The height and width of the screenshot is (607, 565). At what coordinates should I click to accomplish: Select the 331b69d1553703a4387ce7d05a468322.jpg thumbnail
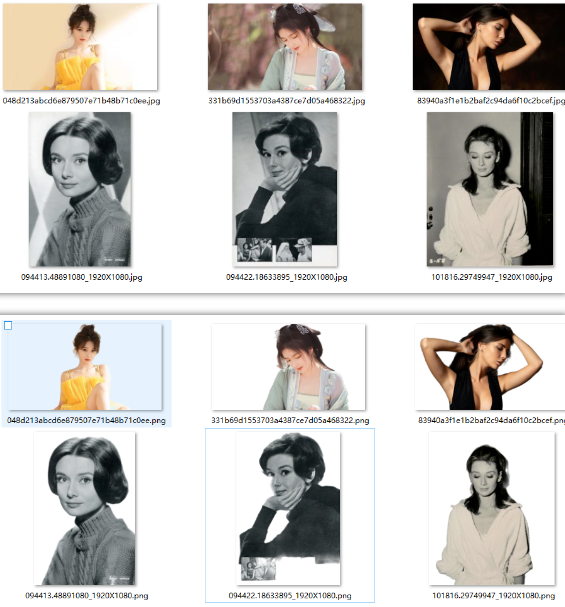[x=285, y=47]
